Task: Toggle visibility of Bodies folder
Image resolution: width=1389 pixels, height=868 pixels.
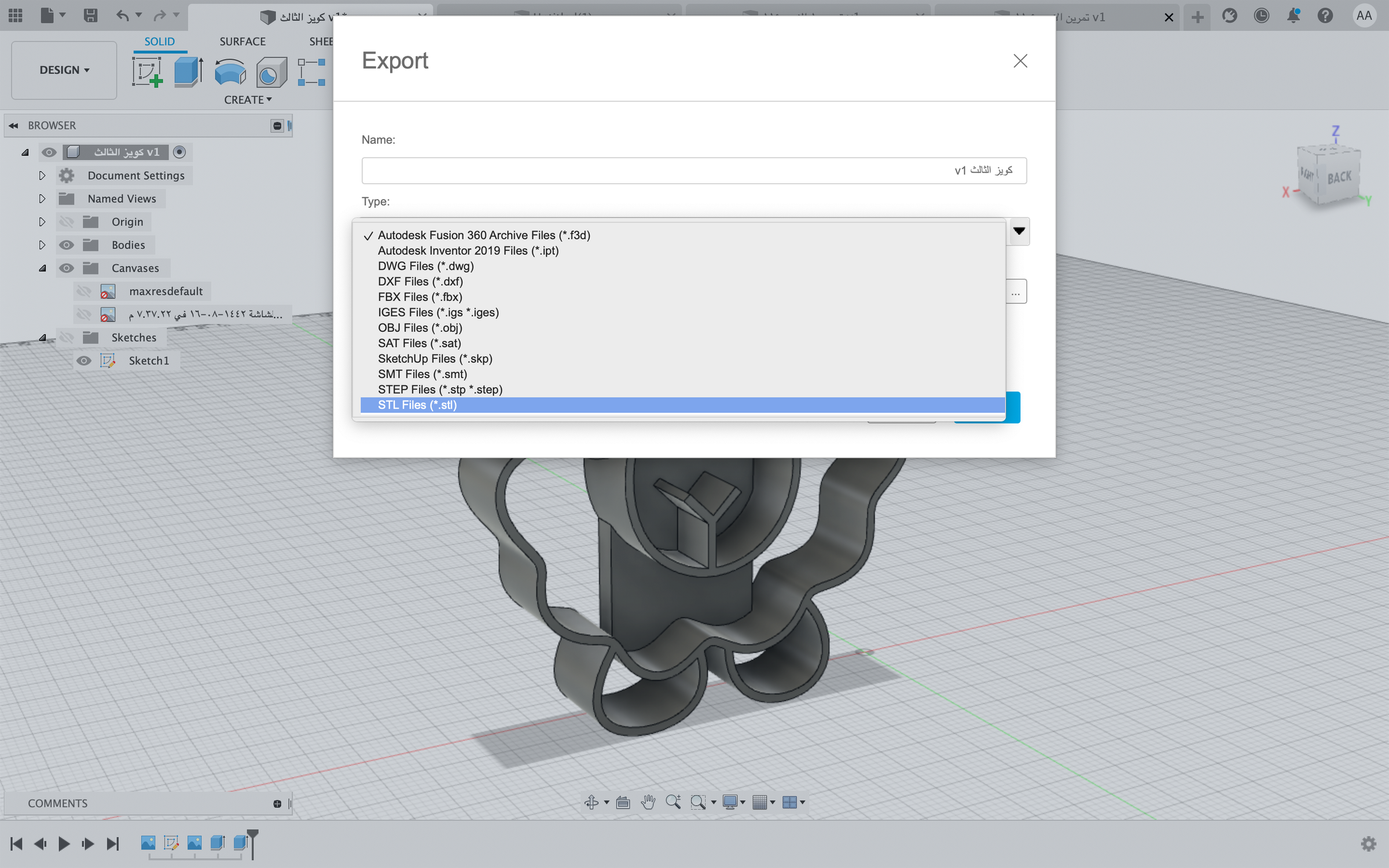Action: pyautogui.click(x=67, y=245)
